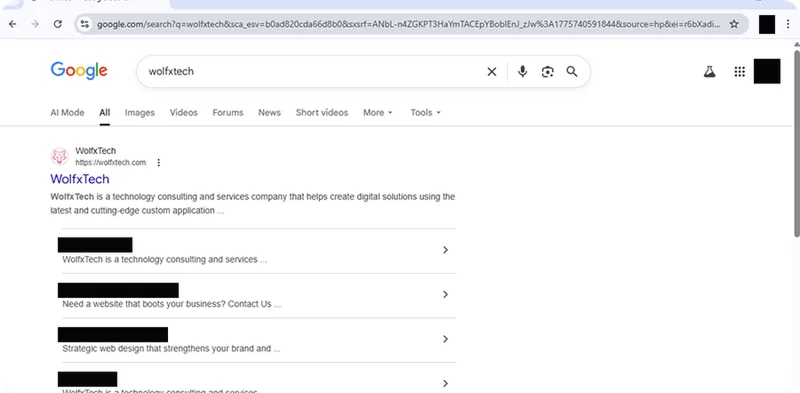
Task: Bookmark this page with star icon
Action: [734, 24]
